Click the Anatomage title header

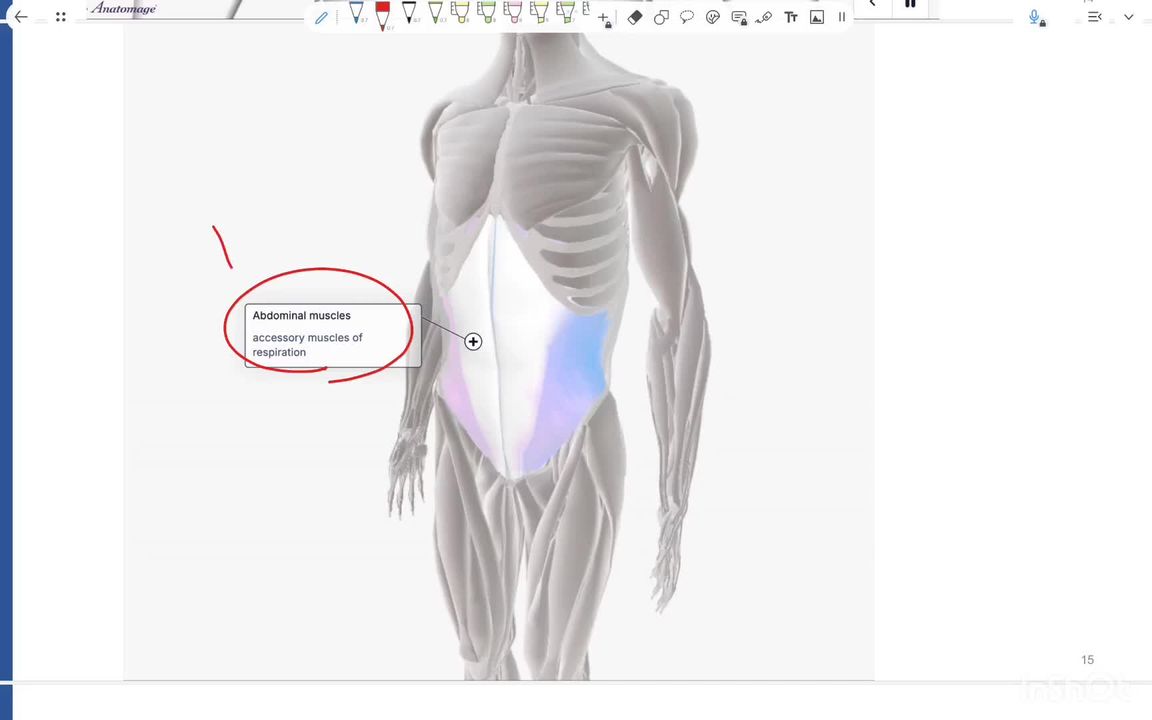[x=122, y=8]
